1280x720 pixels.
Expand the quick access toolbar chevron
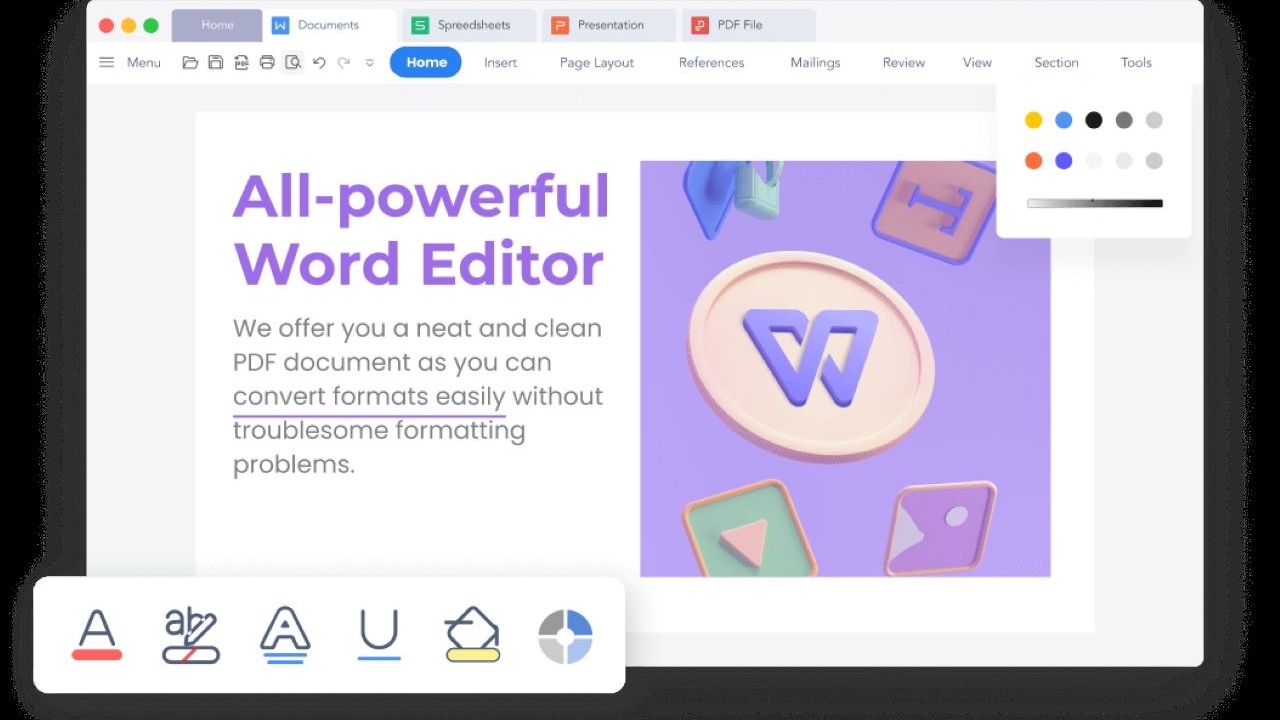(369, 62)
